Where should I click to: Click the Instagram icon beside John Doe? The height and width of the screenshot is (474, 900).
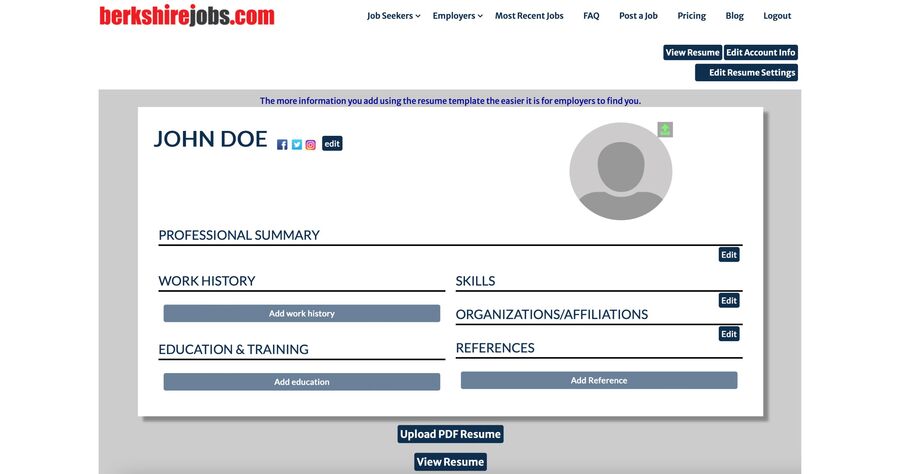click(x=311, y=145)
